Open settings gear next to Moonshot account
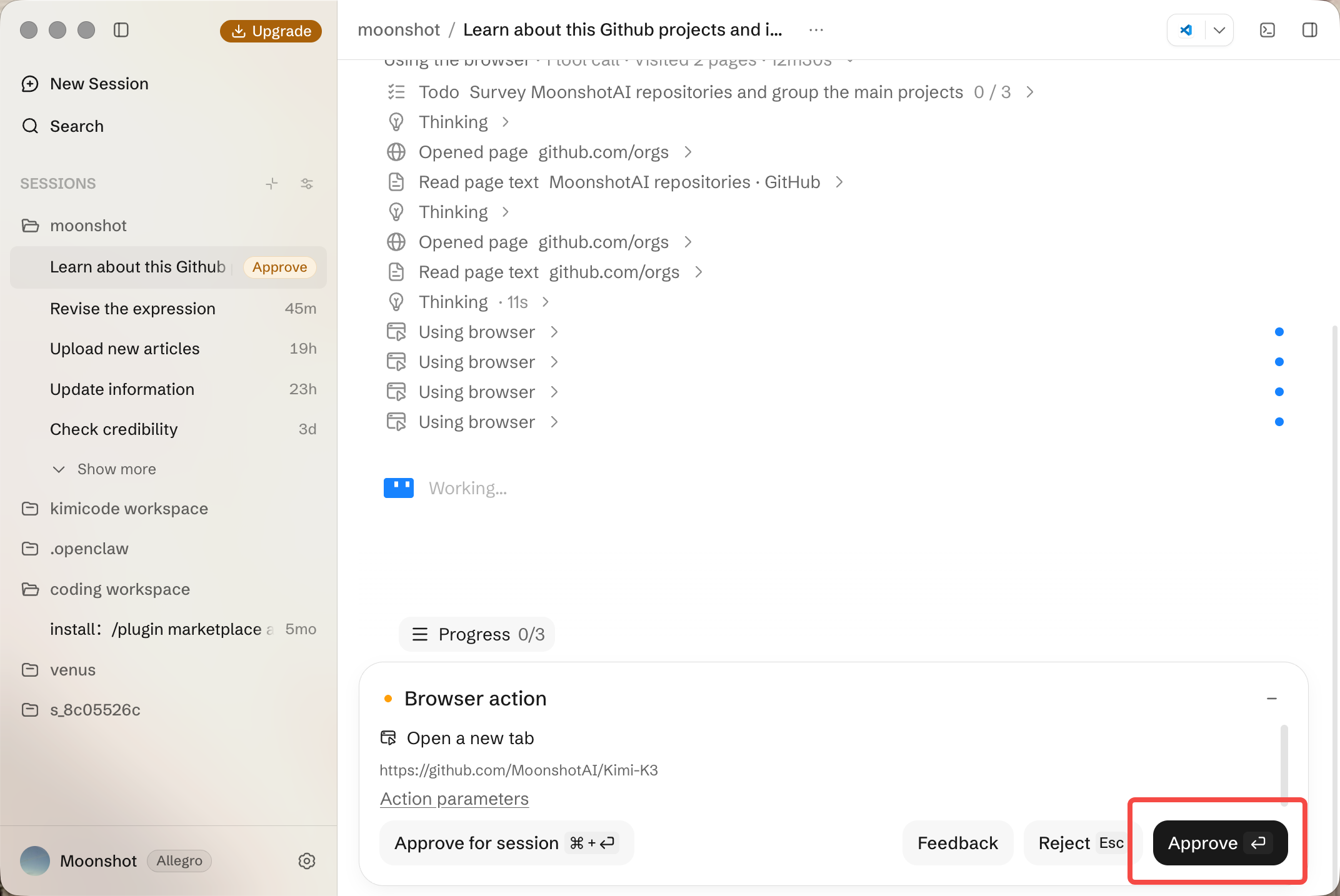Screen dimensions: 1340x896 click(x=307, y=861)
